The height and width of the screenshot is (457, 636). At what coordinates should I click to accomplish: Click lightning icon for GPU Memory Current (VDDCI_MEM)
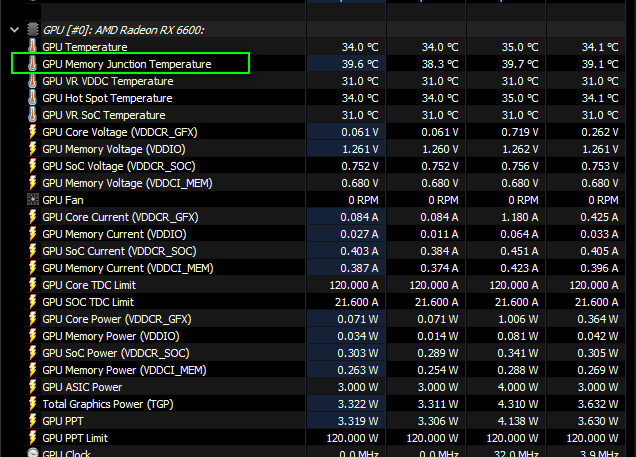(32, 268)
